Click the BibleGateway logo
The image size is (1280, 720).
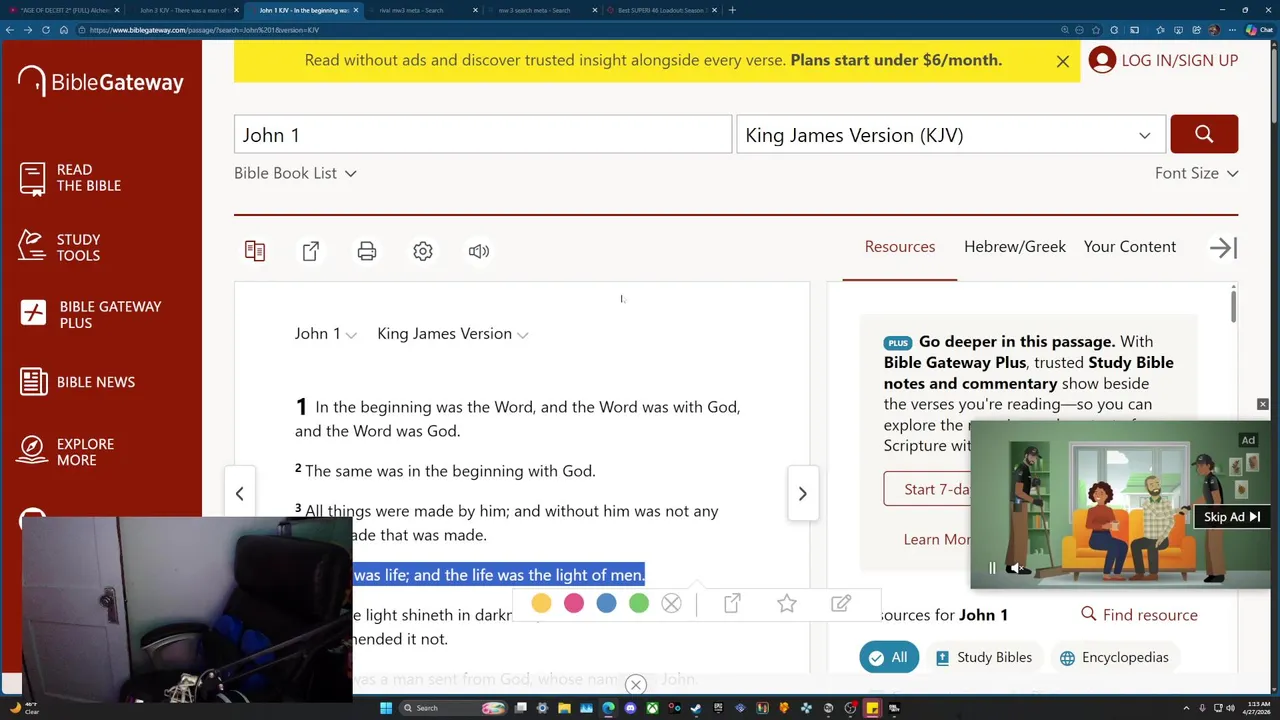coord(100,82)
